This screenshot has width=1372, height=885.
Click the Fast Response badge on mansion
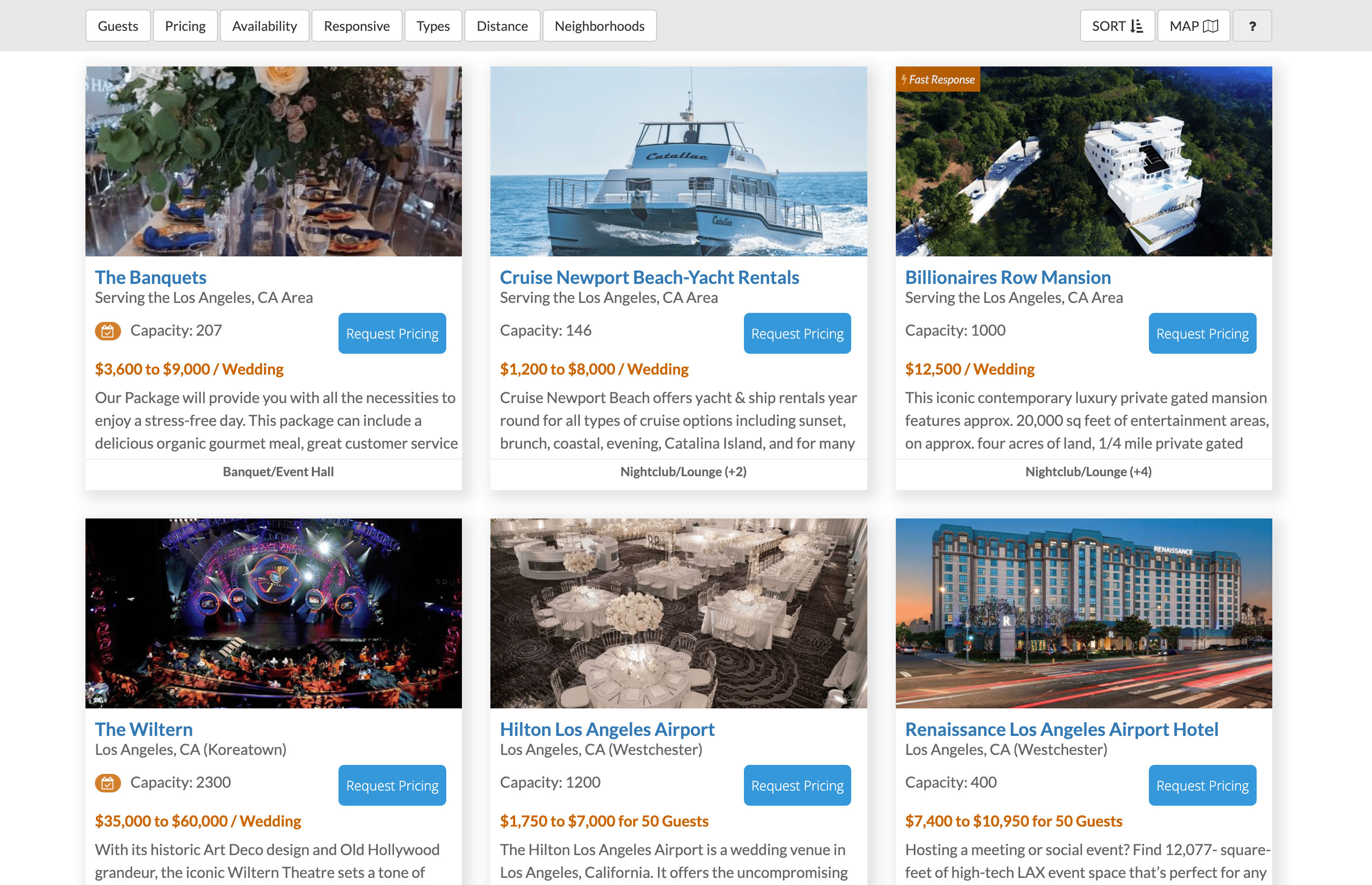[x=938, y=79]
